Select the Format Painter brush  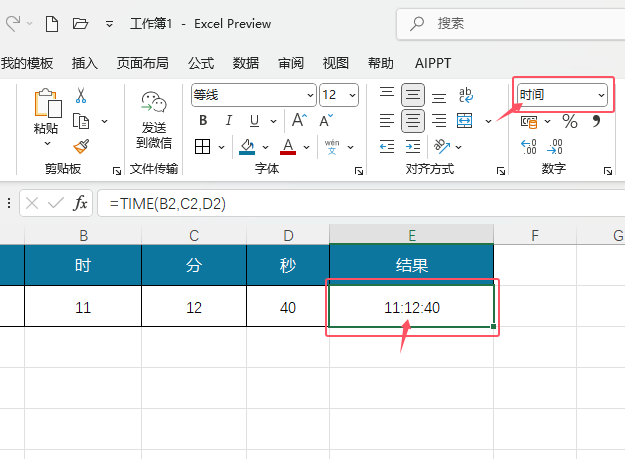pyautogui.click(x=81, y=146)
